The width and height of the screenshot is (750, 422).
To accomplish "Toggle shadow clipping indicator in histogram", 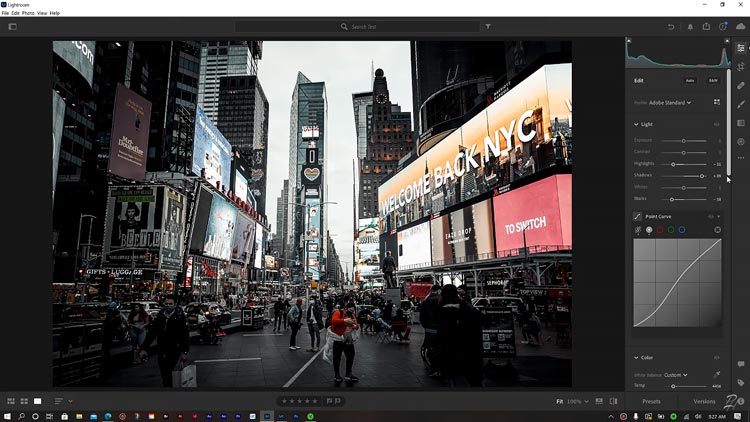I will click(x=629, y=41).
